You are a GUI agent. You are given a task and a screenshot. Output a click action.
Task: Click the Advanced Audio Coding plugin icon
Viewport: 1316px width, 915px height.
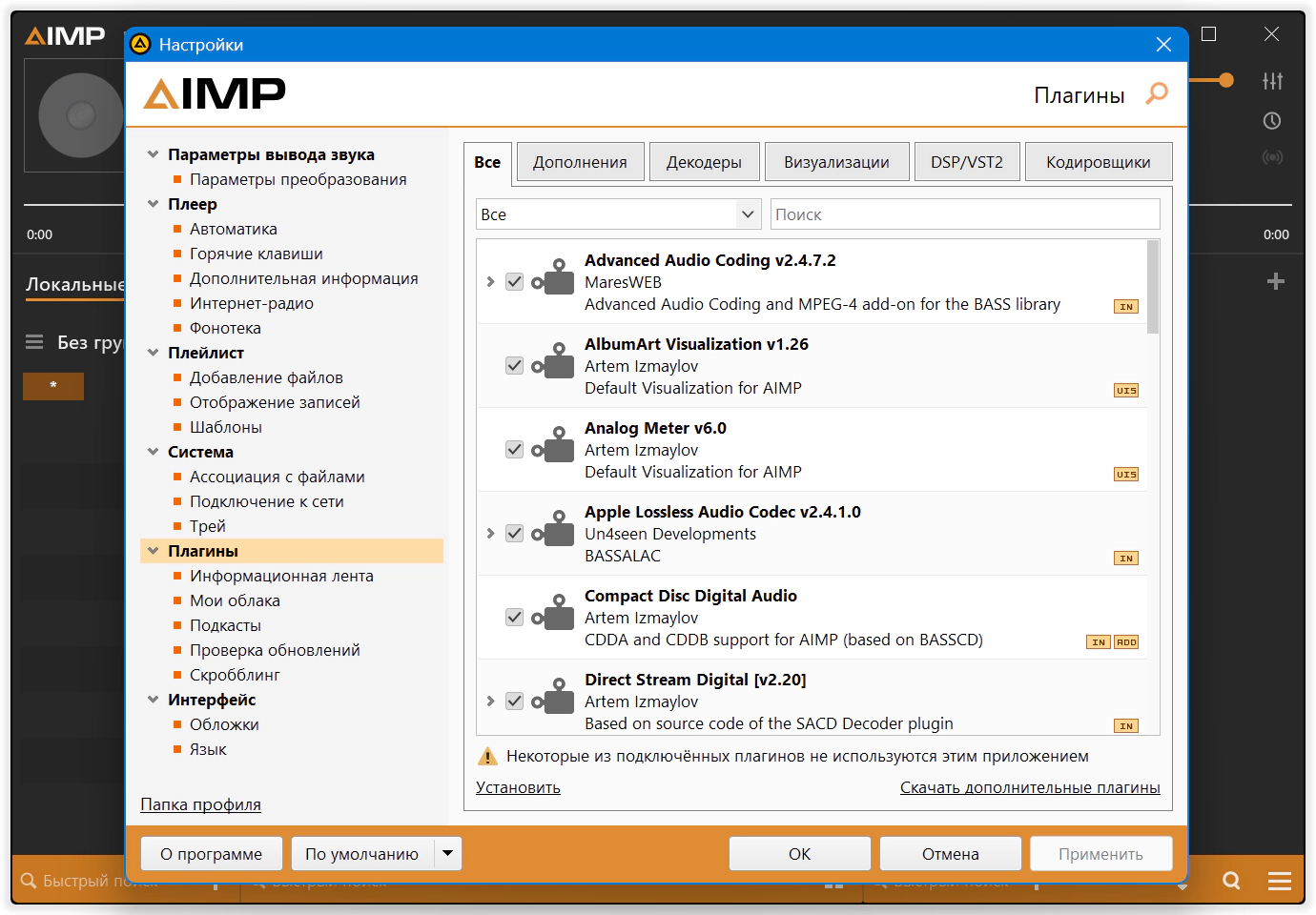click(553, 278)
